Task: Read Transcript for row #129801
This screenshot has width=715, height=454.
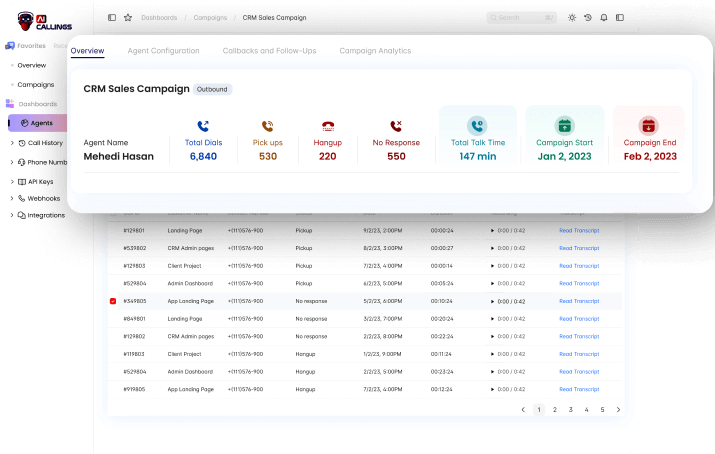Action: pos(579,231)
